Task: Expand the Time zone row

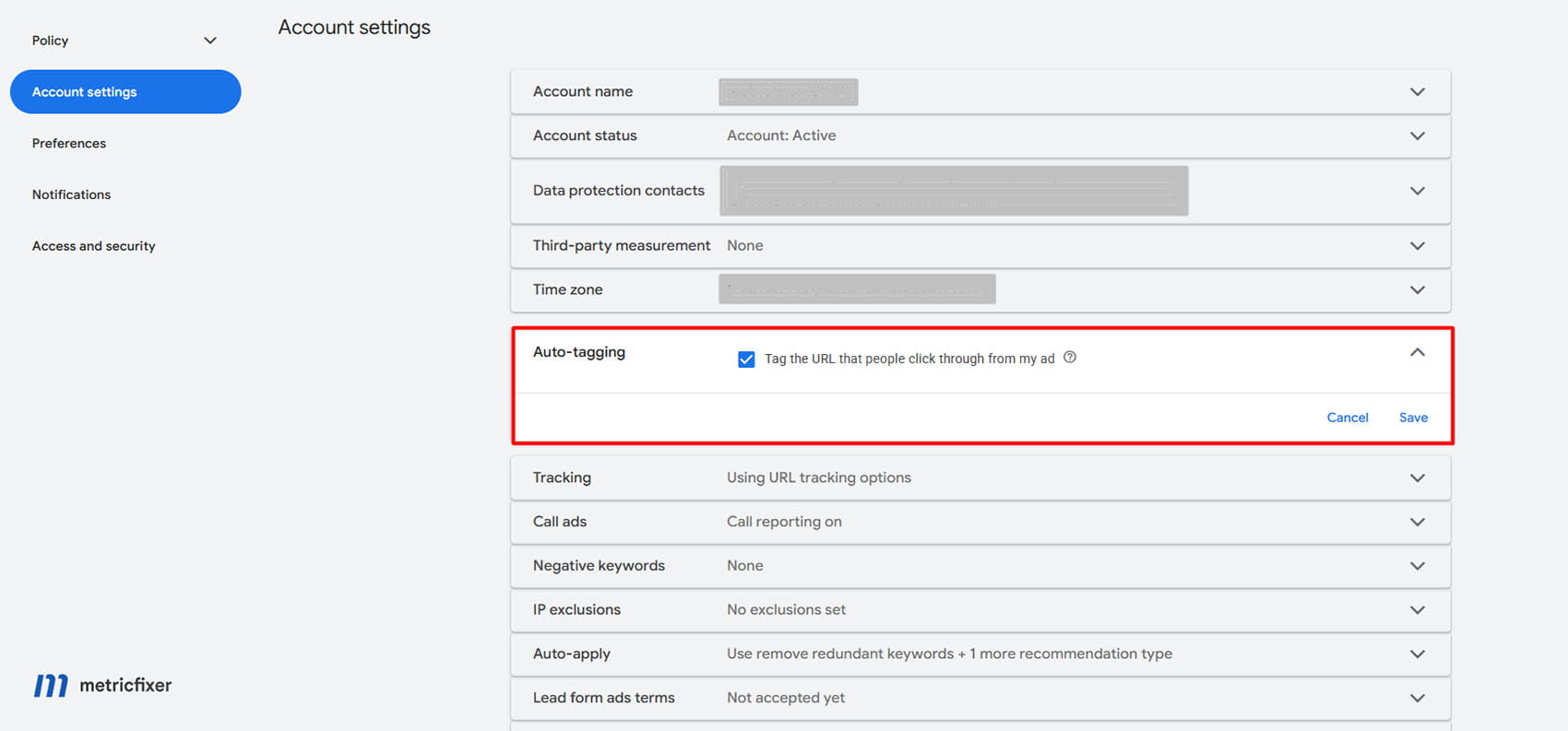Action: (x=1418, y=289)
